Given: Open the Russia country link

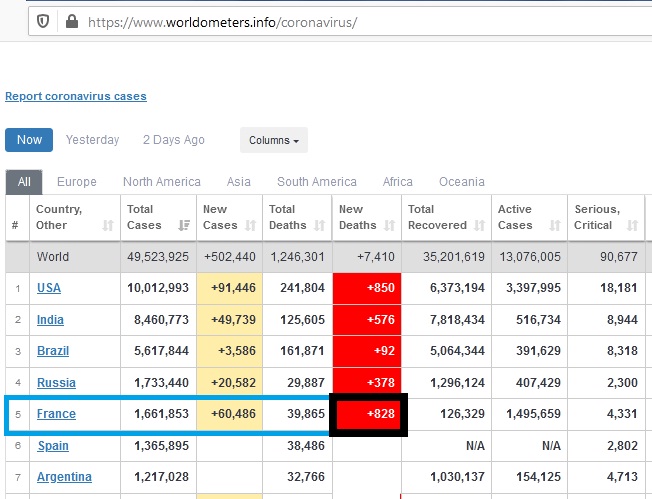Looking at the screenshot, I should tap(56, 383).
